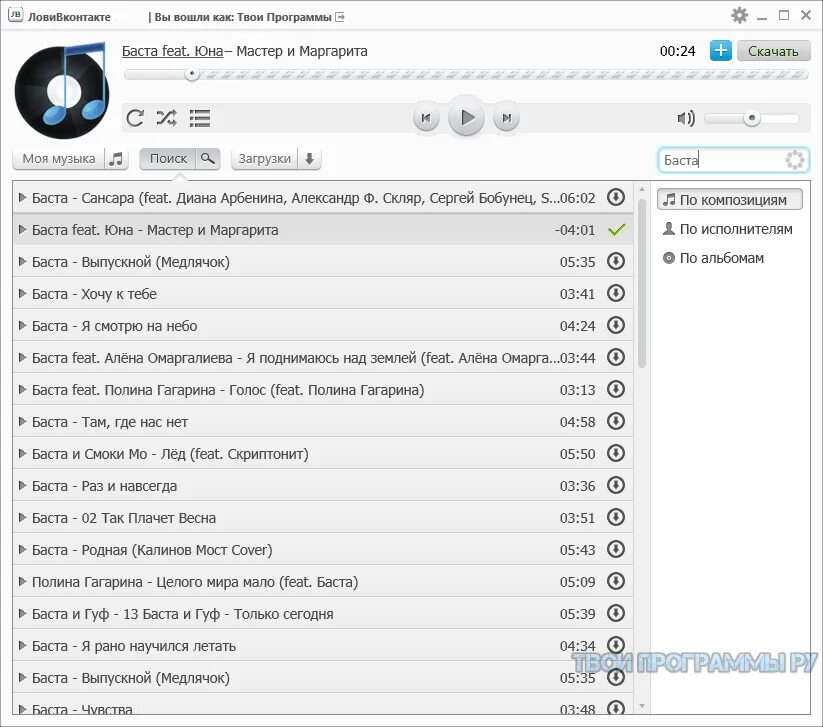
Task: Filter results По исполнителям
Action: click(x=728, y=229)
